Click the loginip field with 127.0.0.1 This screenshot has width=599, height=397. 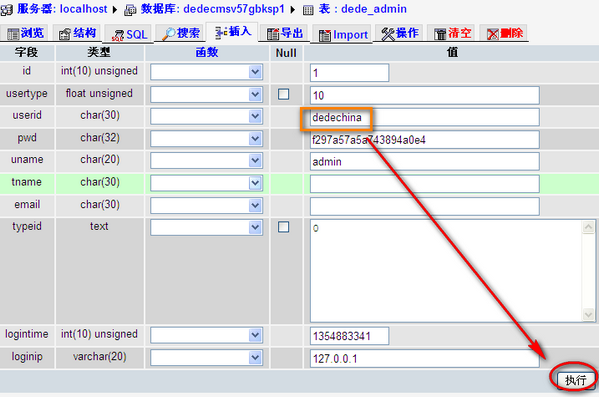pyautogui.click(x=425, y=358)
